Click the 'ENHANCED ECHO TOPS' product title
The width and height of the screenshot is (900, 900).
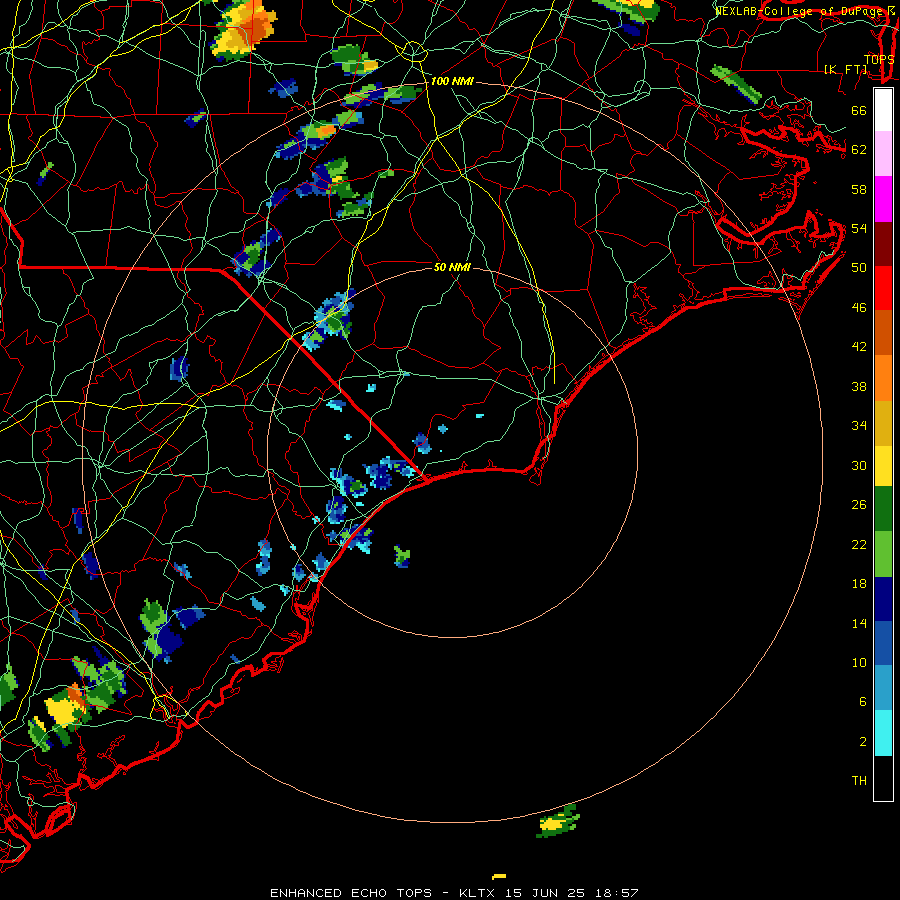click(351, 893)
